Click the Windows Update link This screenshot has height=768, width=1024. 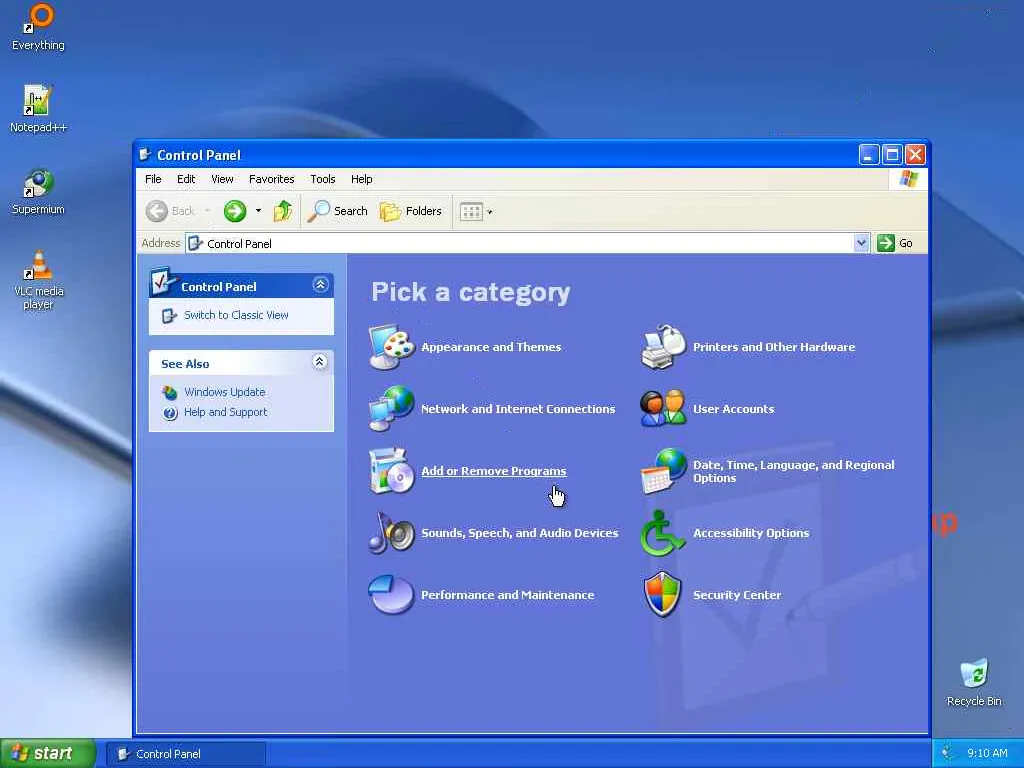[x=225, y=392]
